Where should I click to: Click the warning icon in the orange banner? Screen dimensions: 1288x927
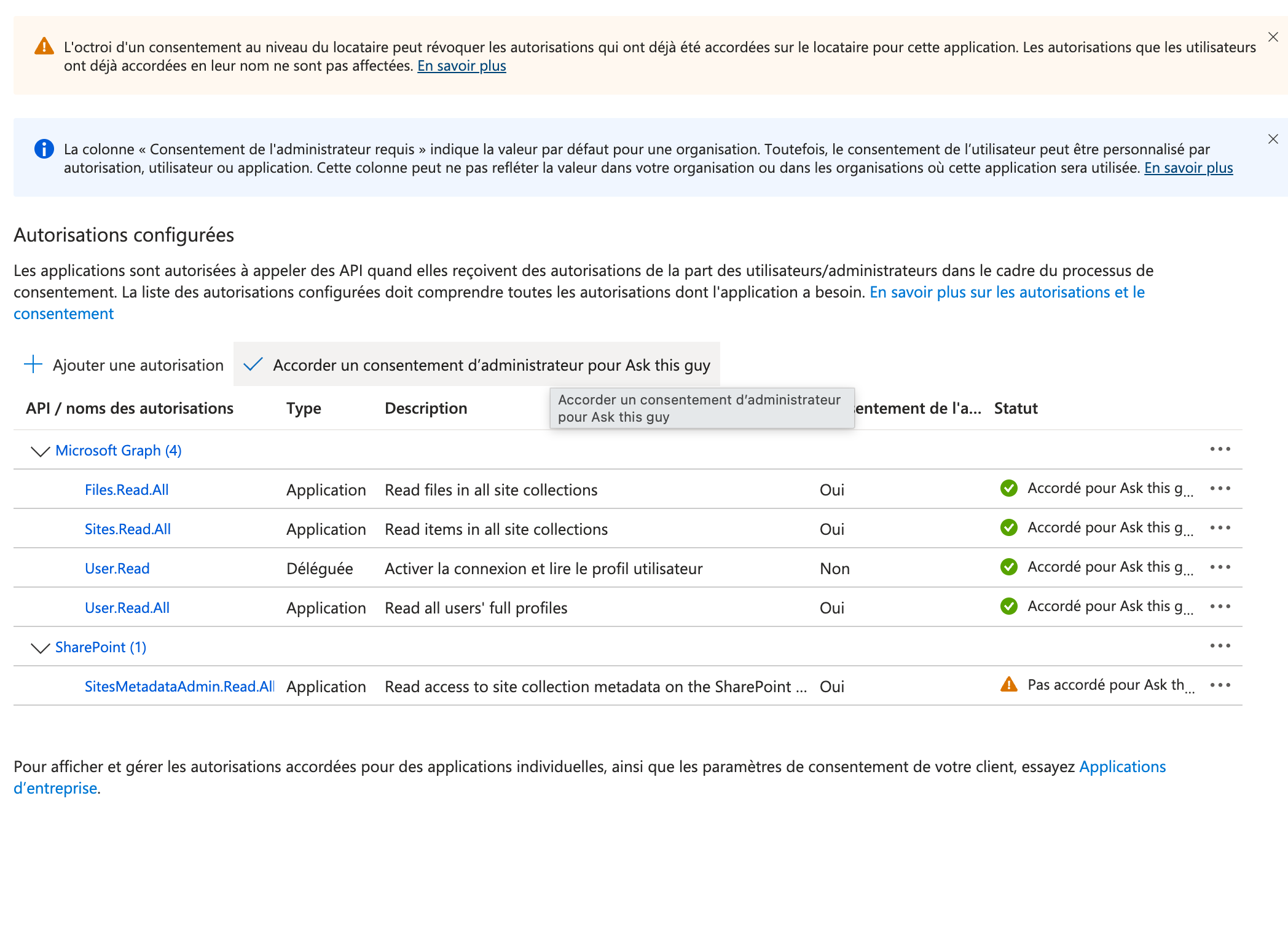pyautogui.click(x=44, y=45)
